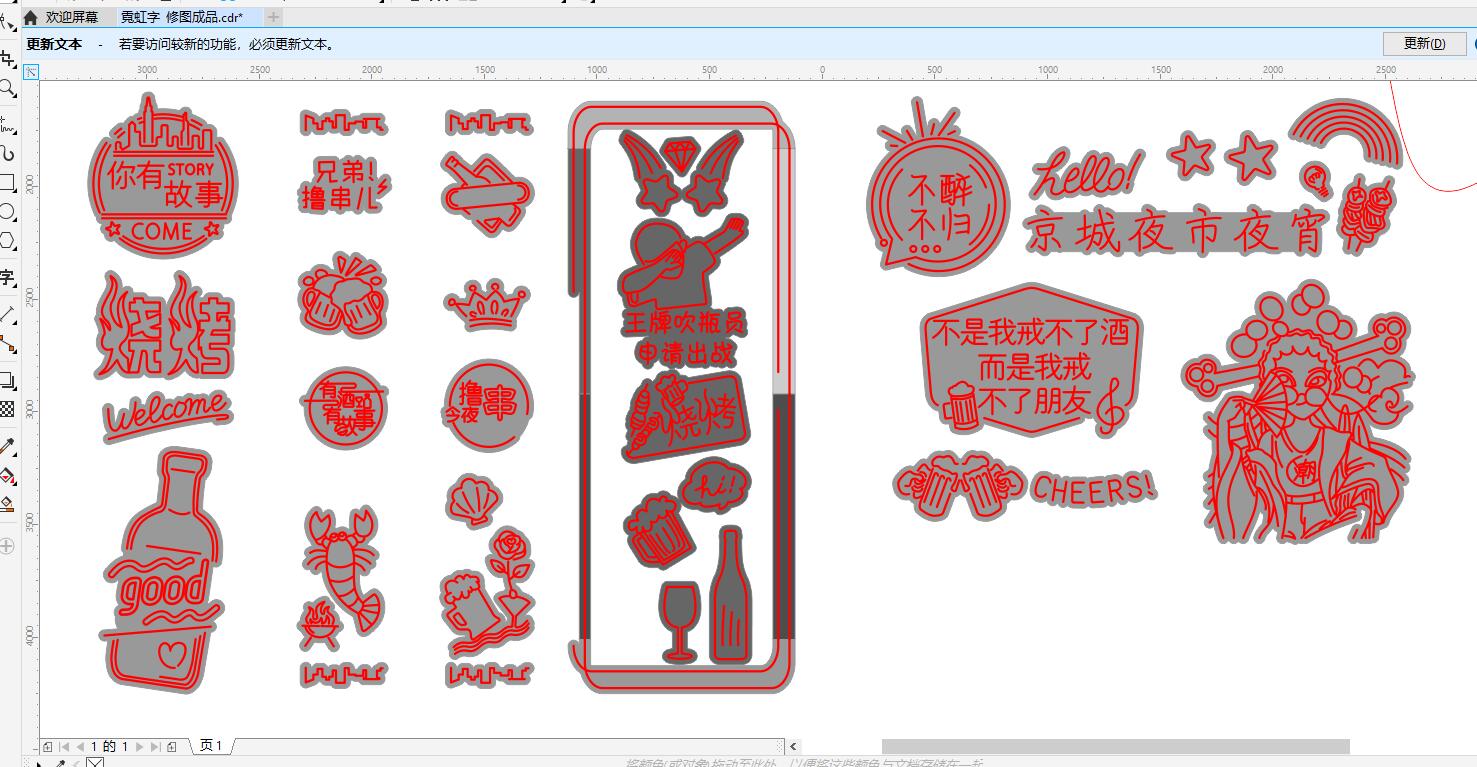Switch to the 欢迎屏幕 tab
This screenshot has height=767, width=1477.
(x=72, y=17)
